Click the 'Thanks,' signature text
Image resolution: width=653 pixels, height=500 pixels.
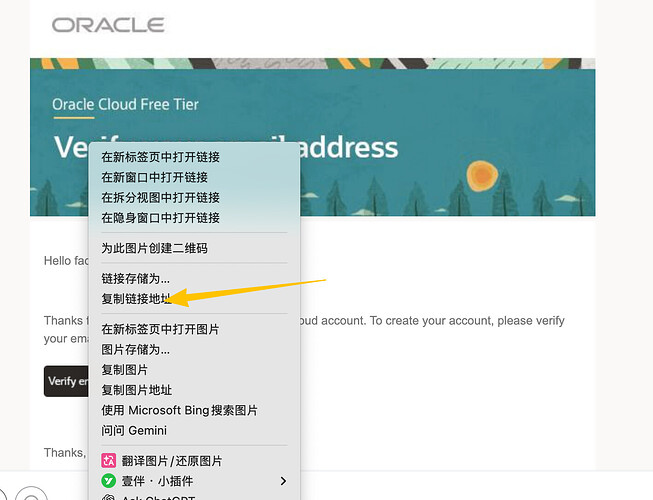click(65, 453)
